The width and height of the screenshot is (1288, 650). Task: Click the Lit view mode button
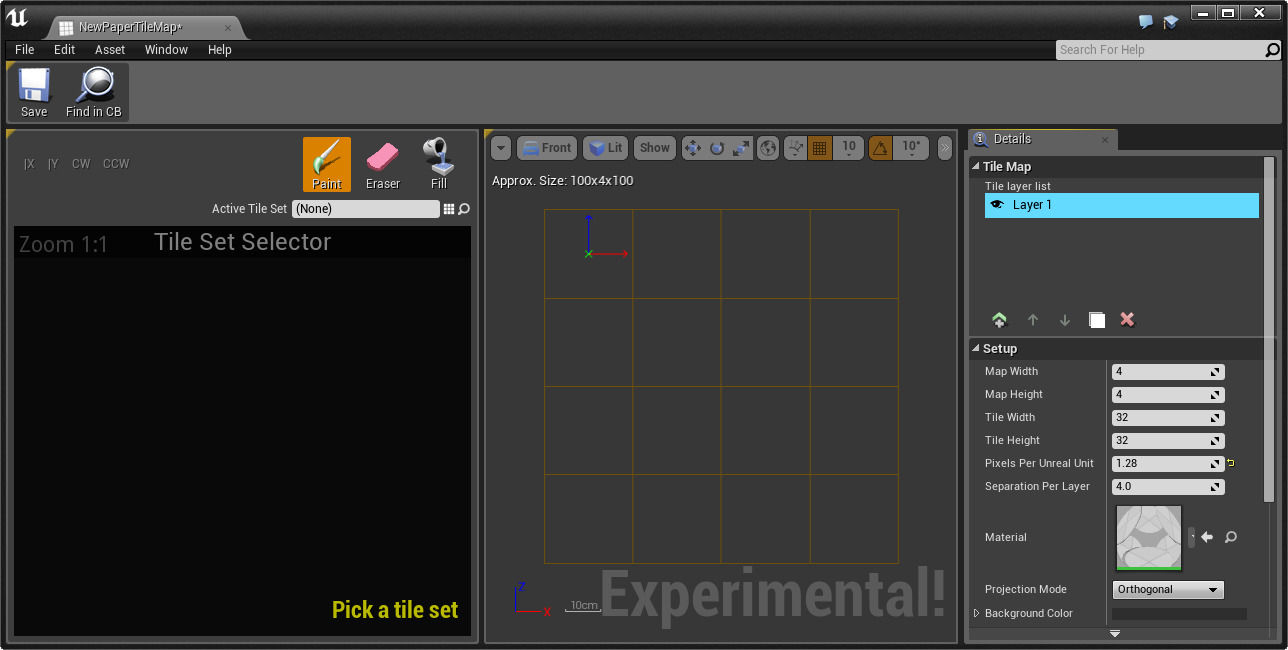click(x=605, y=148)
